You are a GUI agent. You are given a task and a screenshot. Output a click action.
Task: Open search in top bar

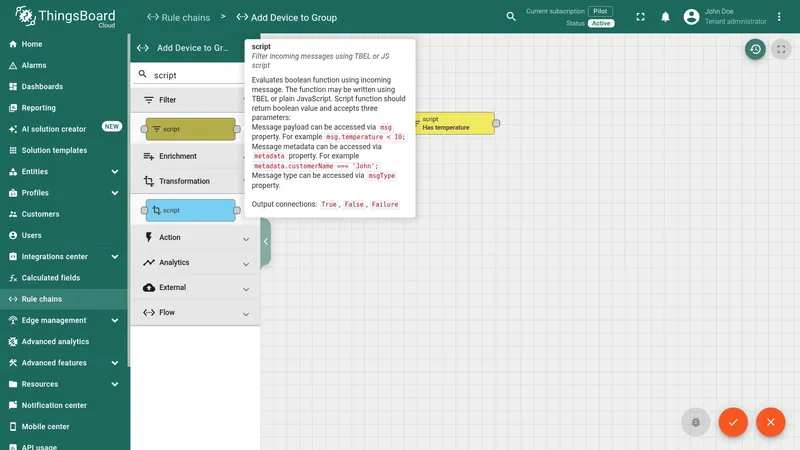tap(511, 17)
